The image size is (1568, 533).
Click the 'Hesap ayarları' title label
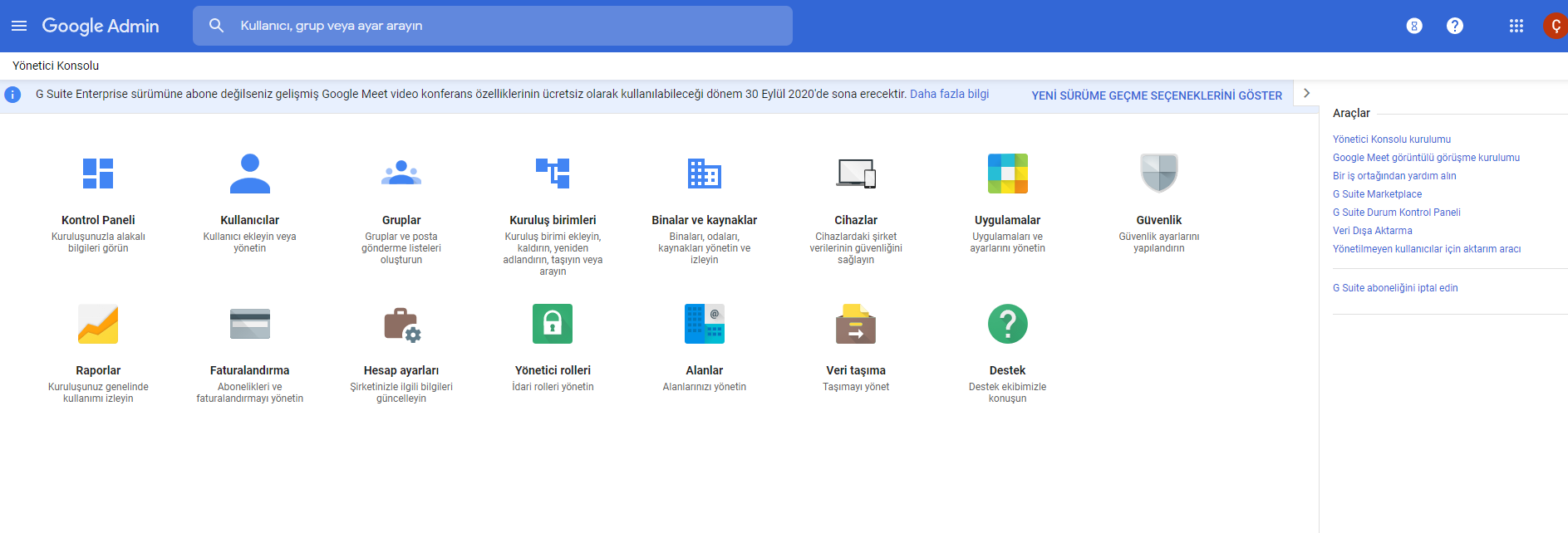401,370
